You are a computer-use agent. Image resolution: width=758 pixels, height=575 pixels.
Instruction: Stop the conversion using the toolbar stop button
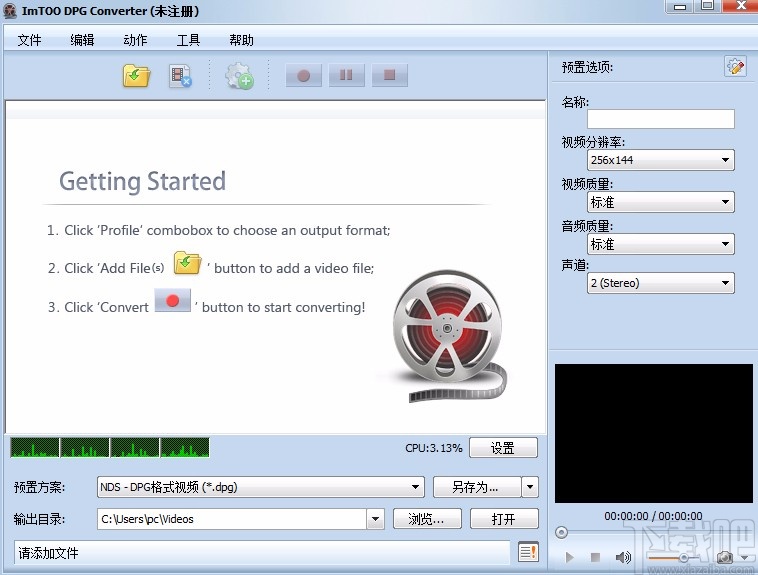tap(390, 75)
